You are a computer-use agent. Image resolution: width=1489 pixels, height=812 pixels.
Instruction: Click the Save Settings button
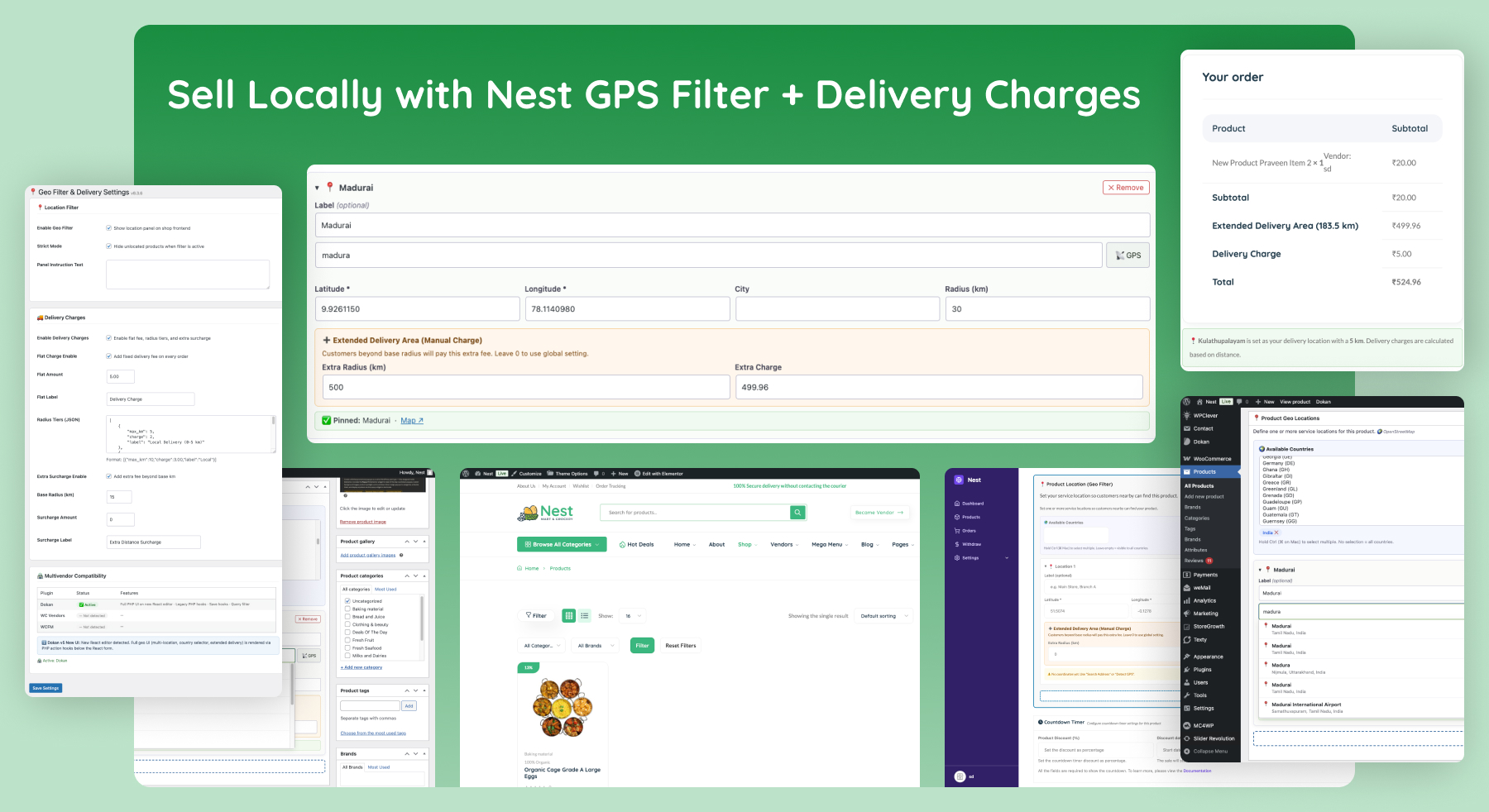click(x=46, y=688)
